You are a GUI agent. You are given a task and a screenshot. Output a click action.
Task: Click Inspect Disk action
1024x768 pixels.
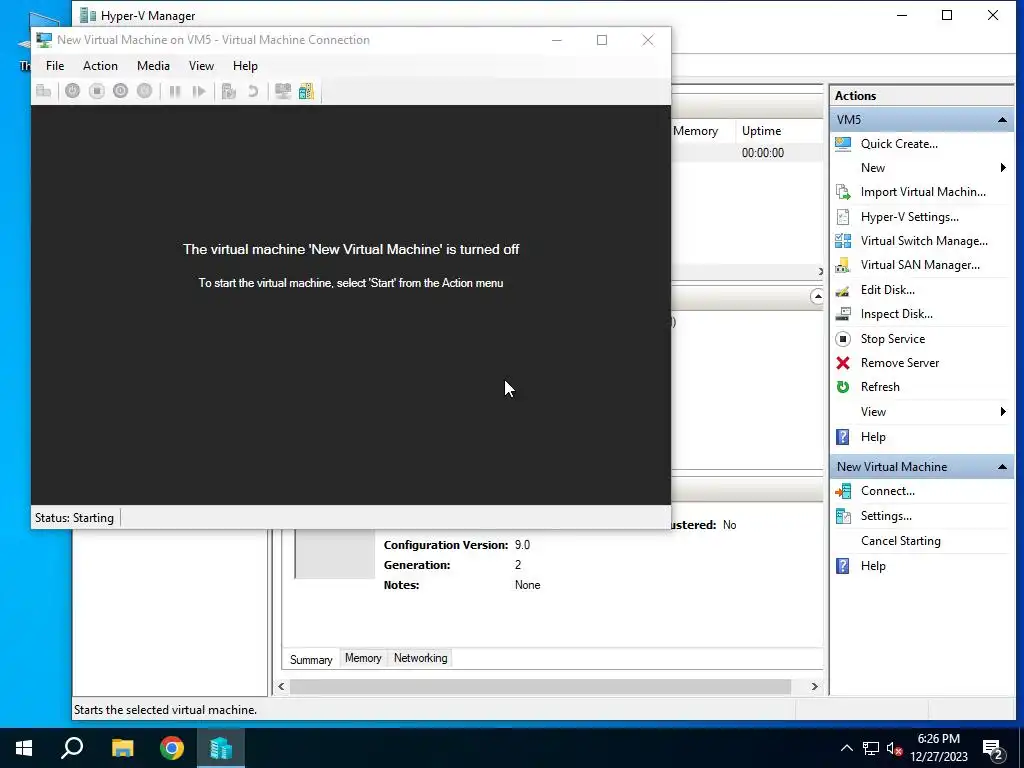click(x=896, y=314)
